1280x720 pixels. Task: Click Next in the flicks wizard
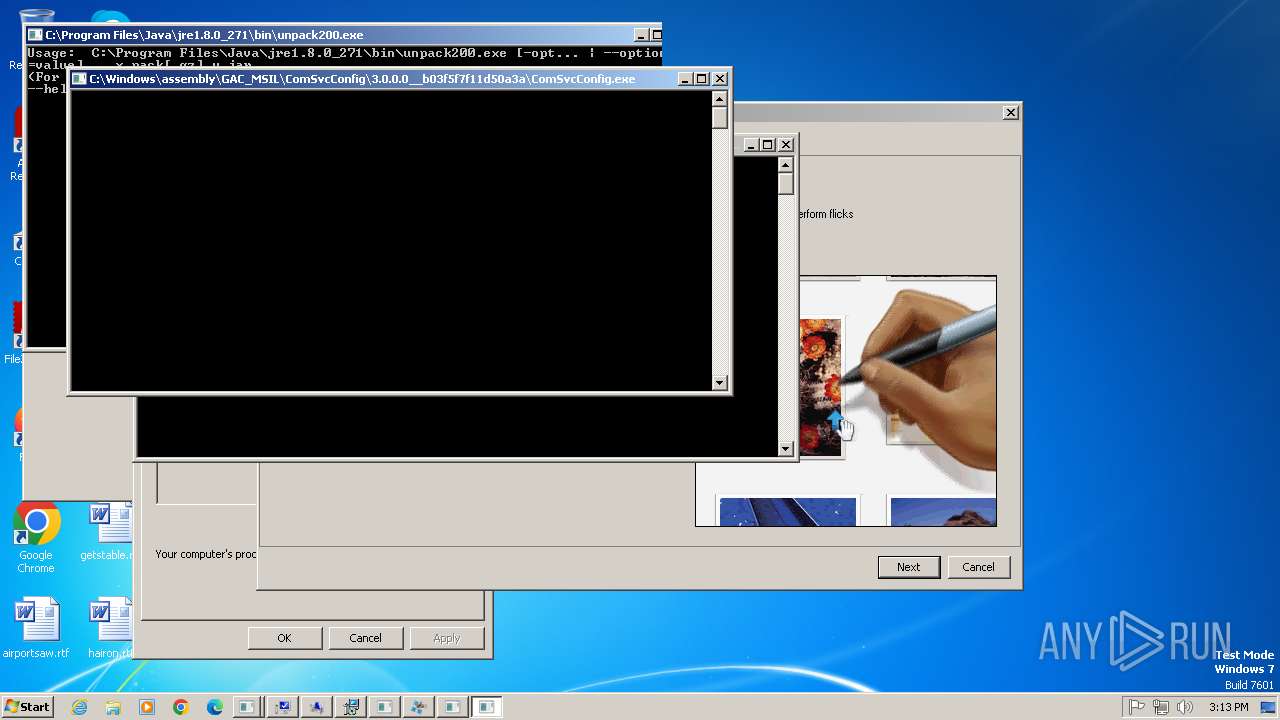908,567
